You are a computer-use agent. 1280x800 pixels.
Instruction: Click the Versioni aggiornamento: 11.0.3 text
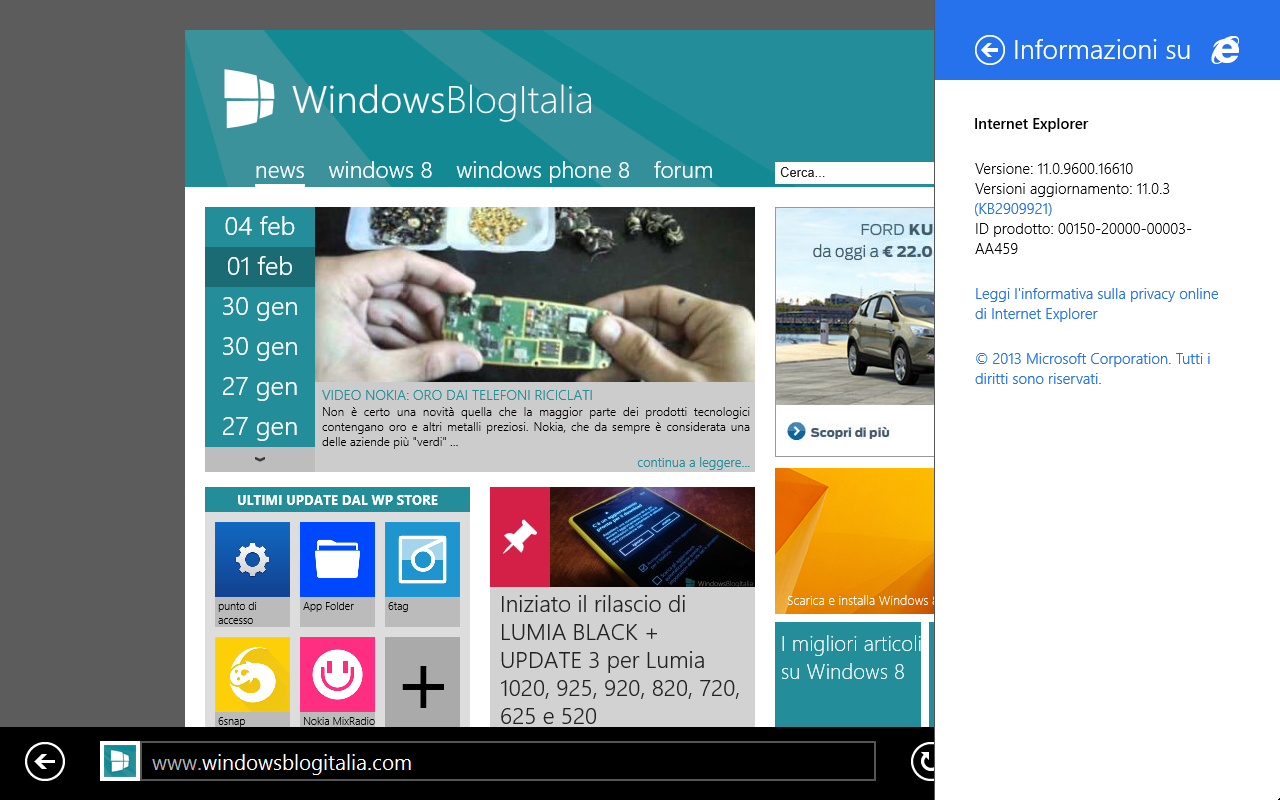[x=1072, y=189]
